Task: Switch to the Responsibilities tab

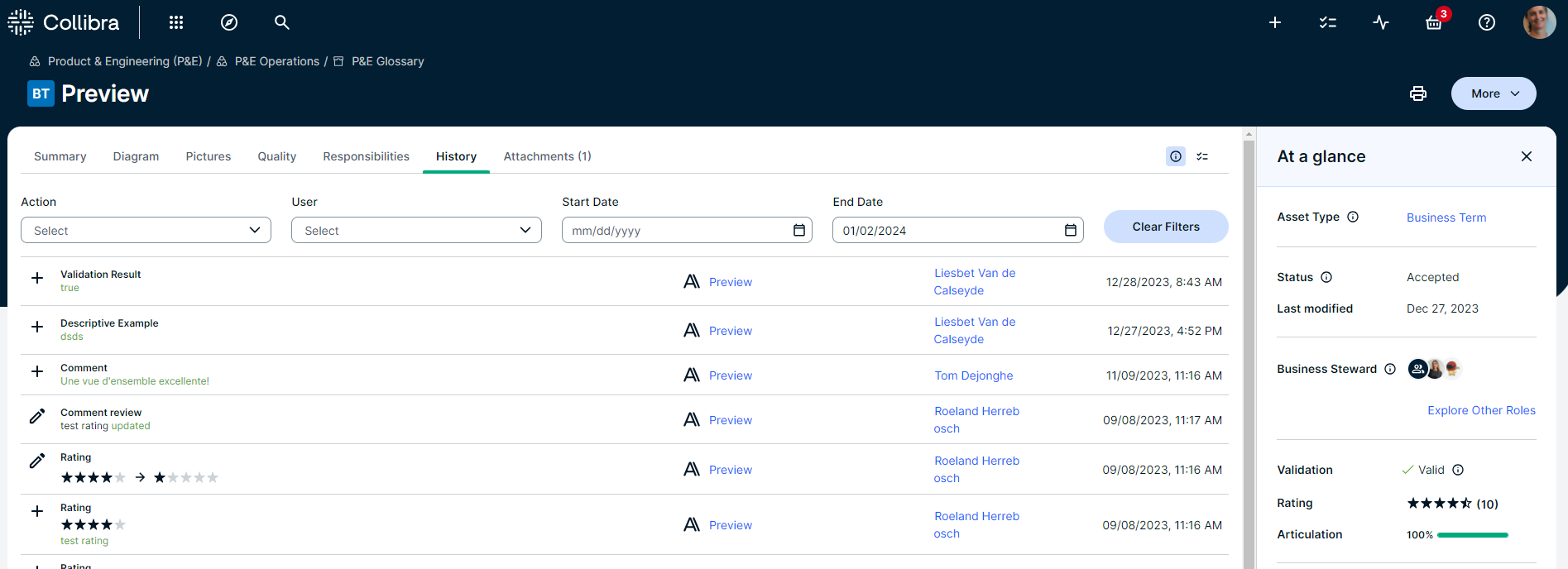Action: pos(366,156)
